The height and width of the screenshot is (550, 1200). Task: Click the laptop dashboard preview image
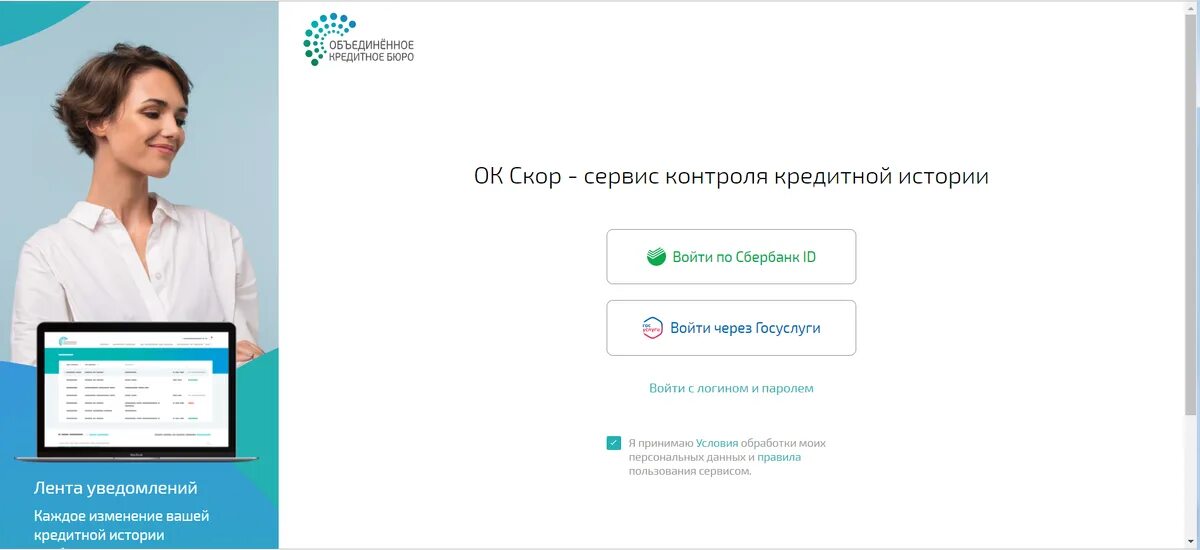click(138, 391)
